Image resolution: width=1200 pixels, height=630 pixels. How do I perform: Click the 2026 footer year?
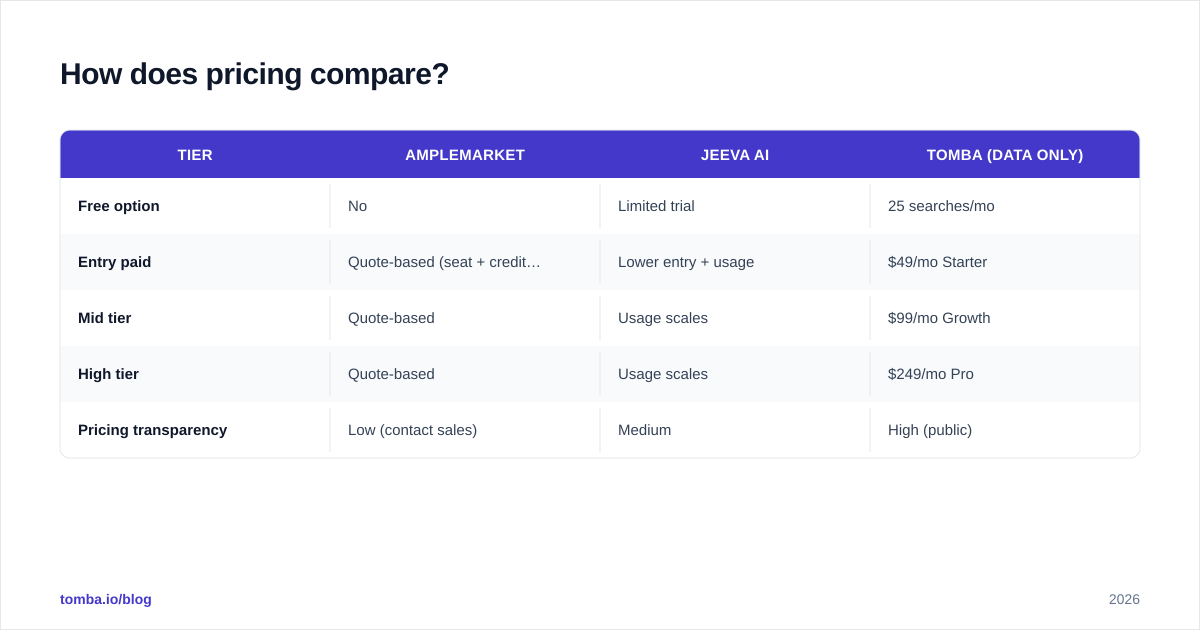[1124, 599]
